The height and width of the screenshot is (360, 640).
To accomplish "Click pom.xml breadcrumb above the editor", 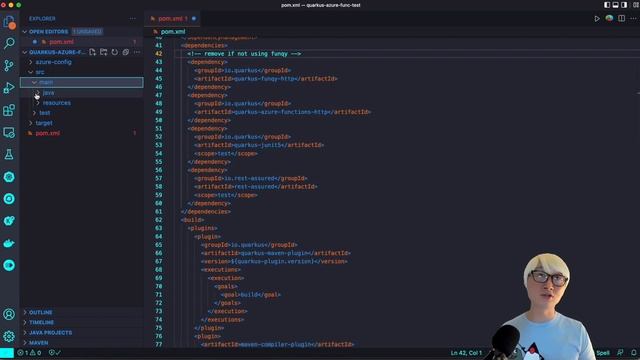I will 173,31.
